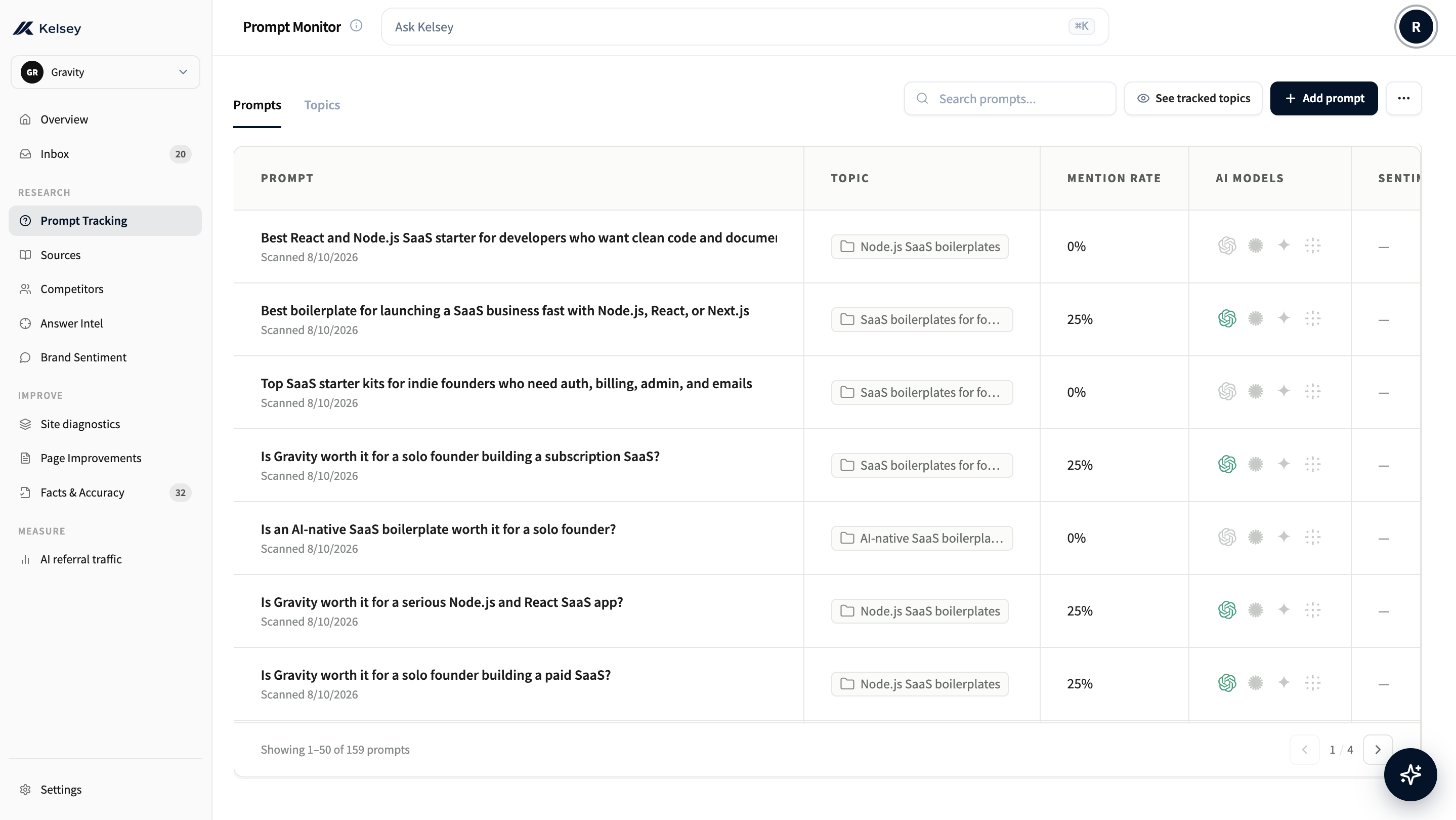1456x820 pixels.
Task: Click green ChatGPT icon in paid SaaS row
Action: [x=1227, y=684]
